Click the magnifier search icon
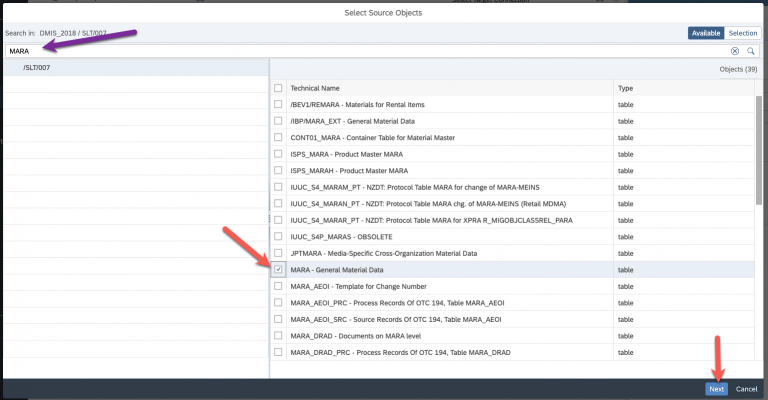 [x=750, y=50]
